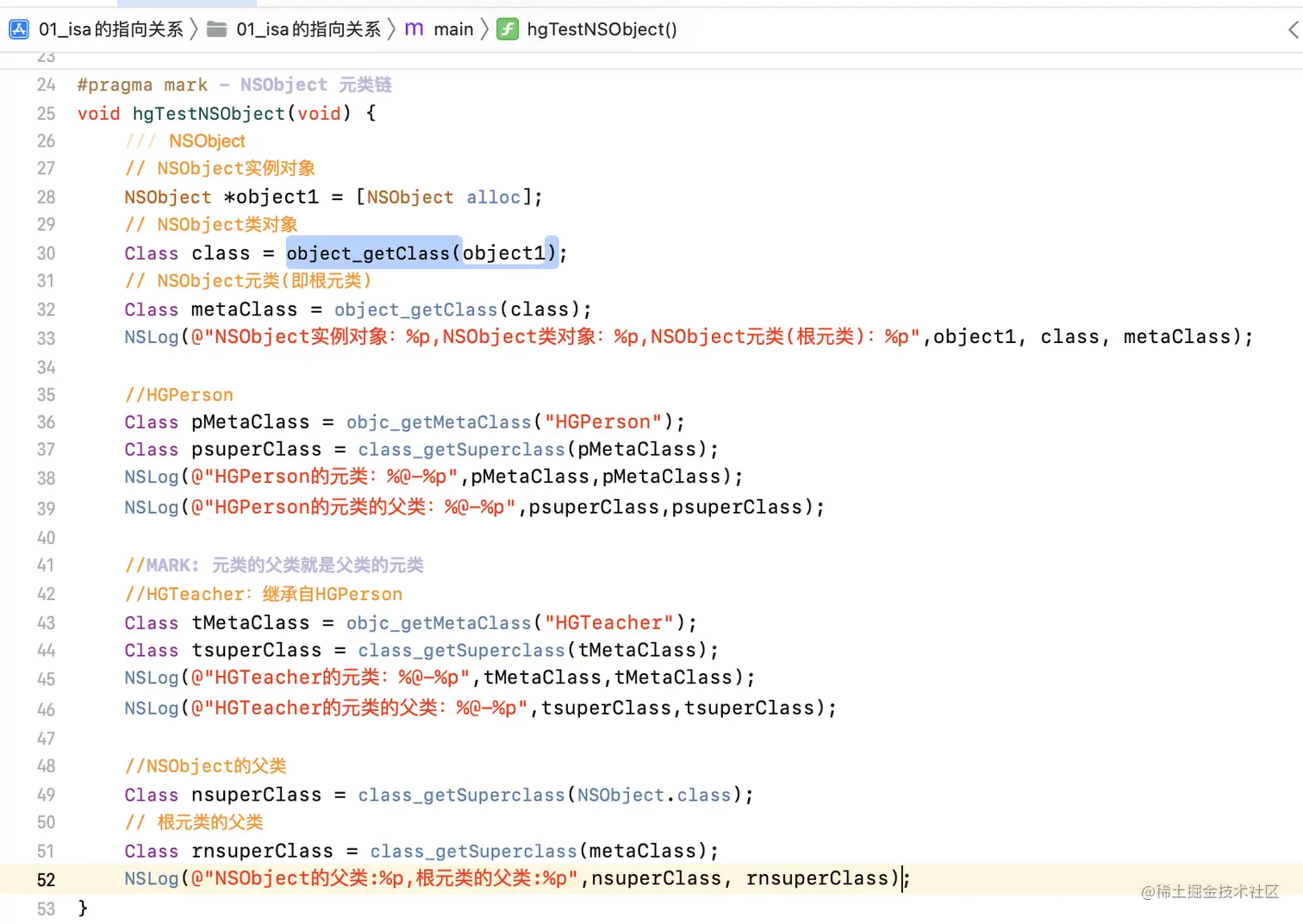Click the comment "// 根元类的父类"
The width and height of the screenshot is (1303, 924).
[194, 822]
